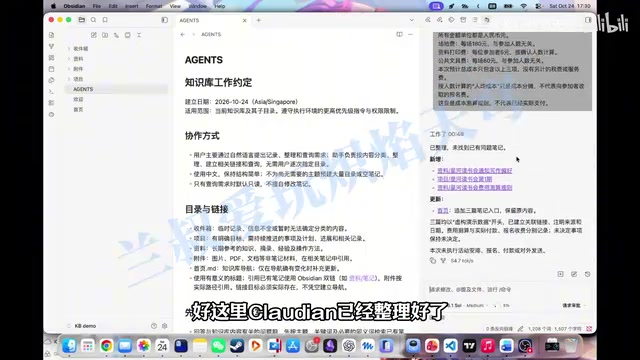Open the tab list dropdown chevron

[411, 20]
